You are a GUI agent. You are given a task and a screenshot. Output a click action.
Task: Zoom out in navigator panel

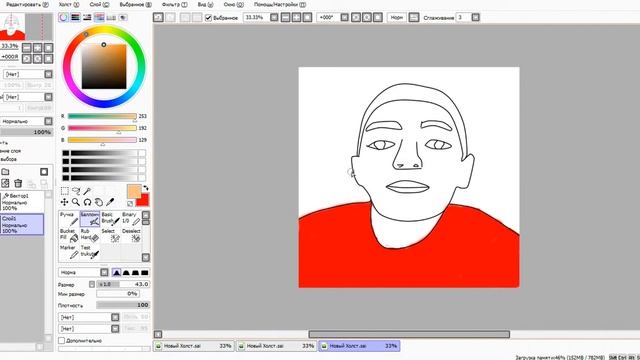[x=27, y=48]
